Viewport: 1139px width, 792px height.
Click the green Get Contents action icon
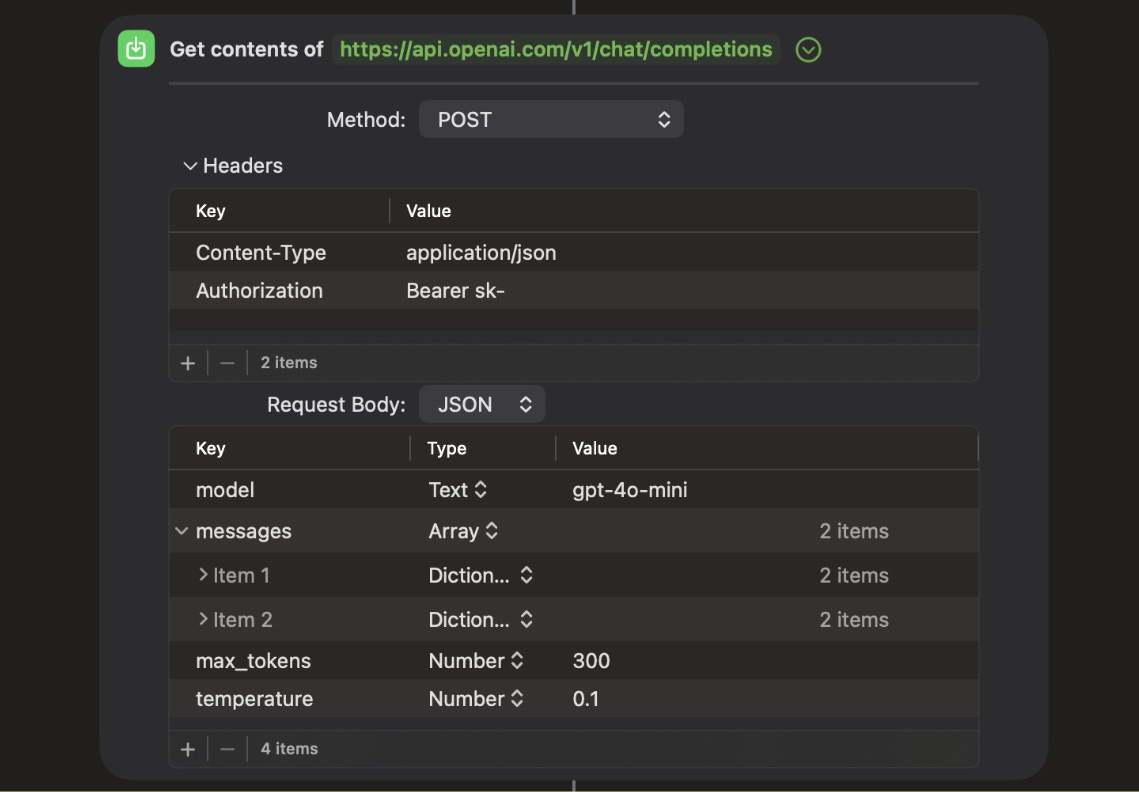click(136, 49)
